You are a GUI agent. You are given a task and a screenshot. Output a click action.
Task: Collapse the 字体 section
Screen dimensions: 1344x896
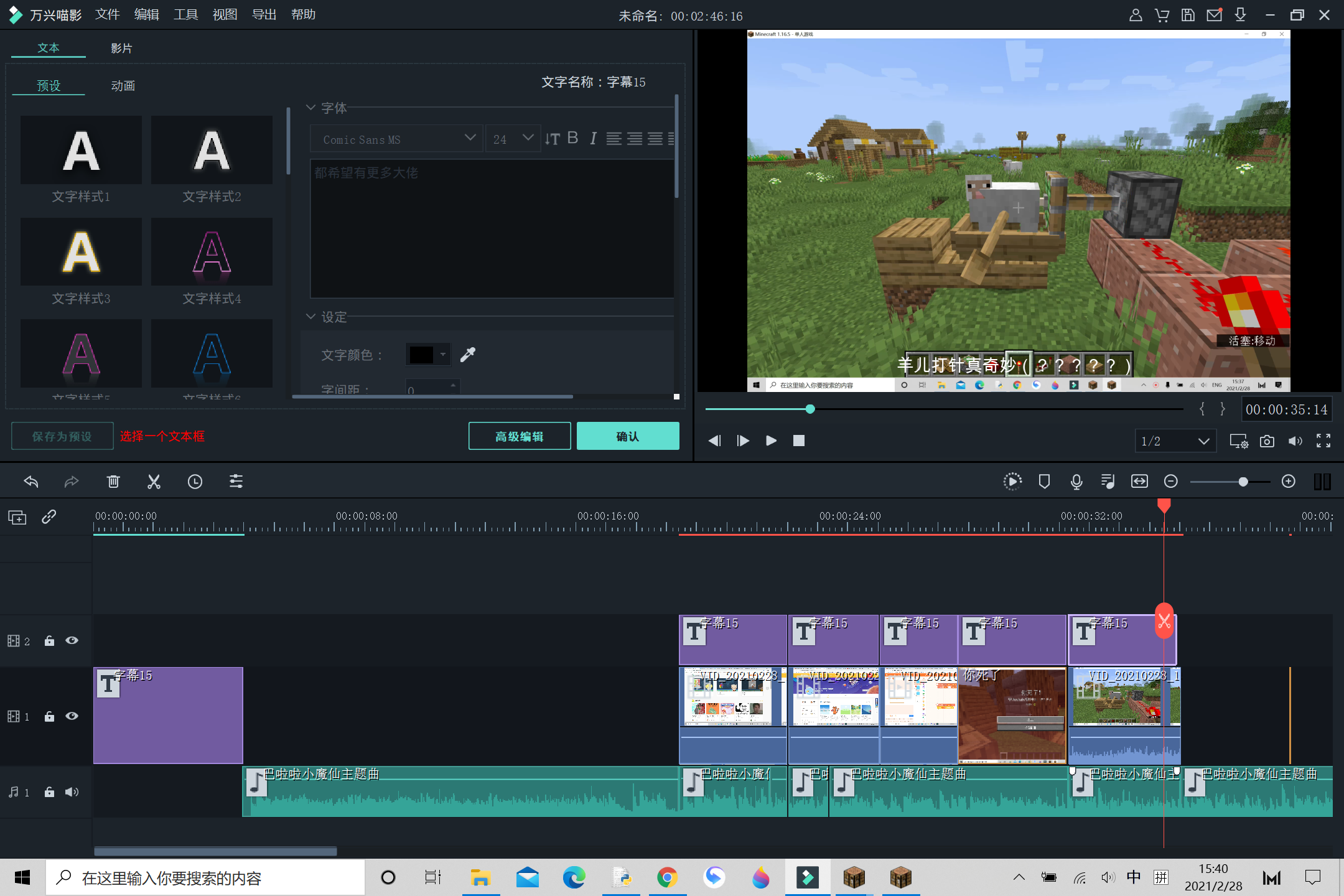click(310, 108)
